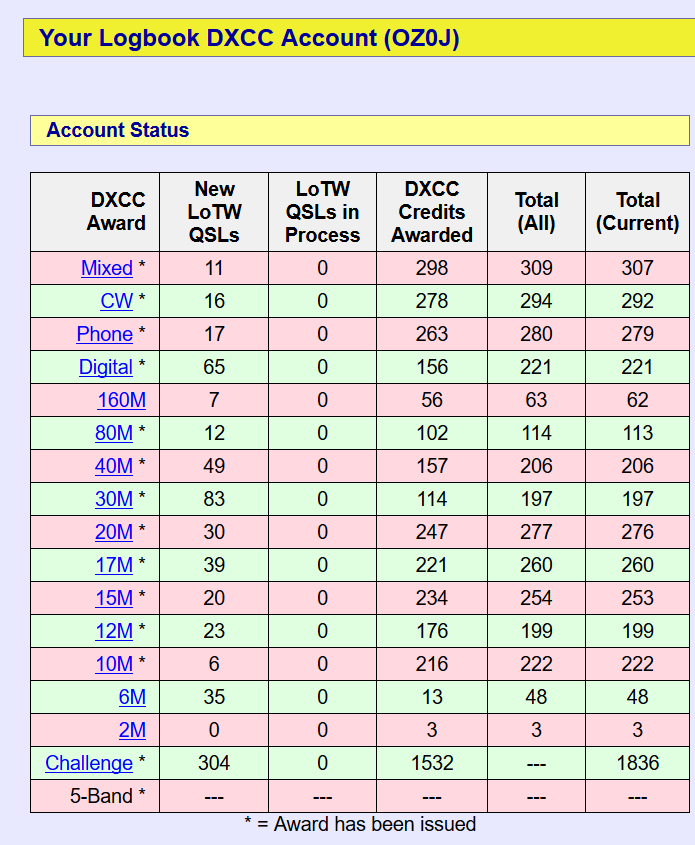
Task: Select 12M credits awarded value 176
Action: click(x=432, y=631)
